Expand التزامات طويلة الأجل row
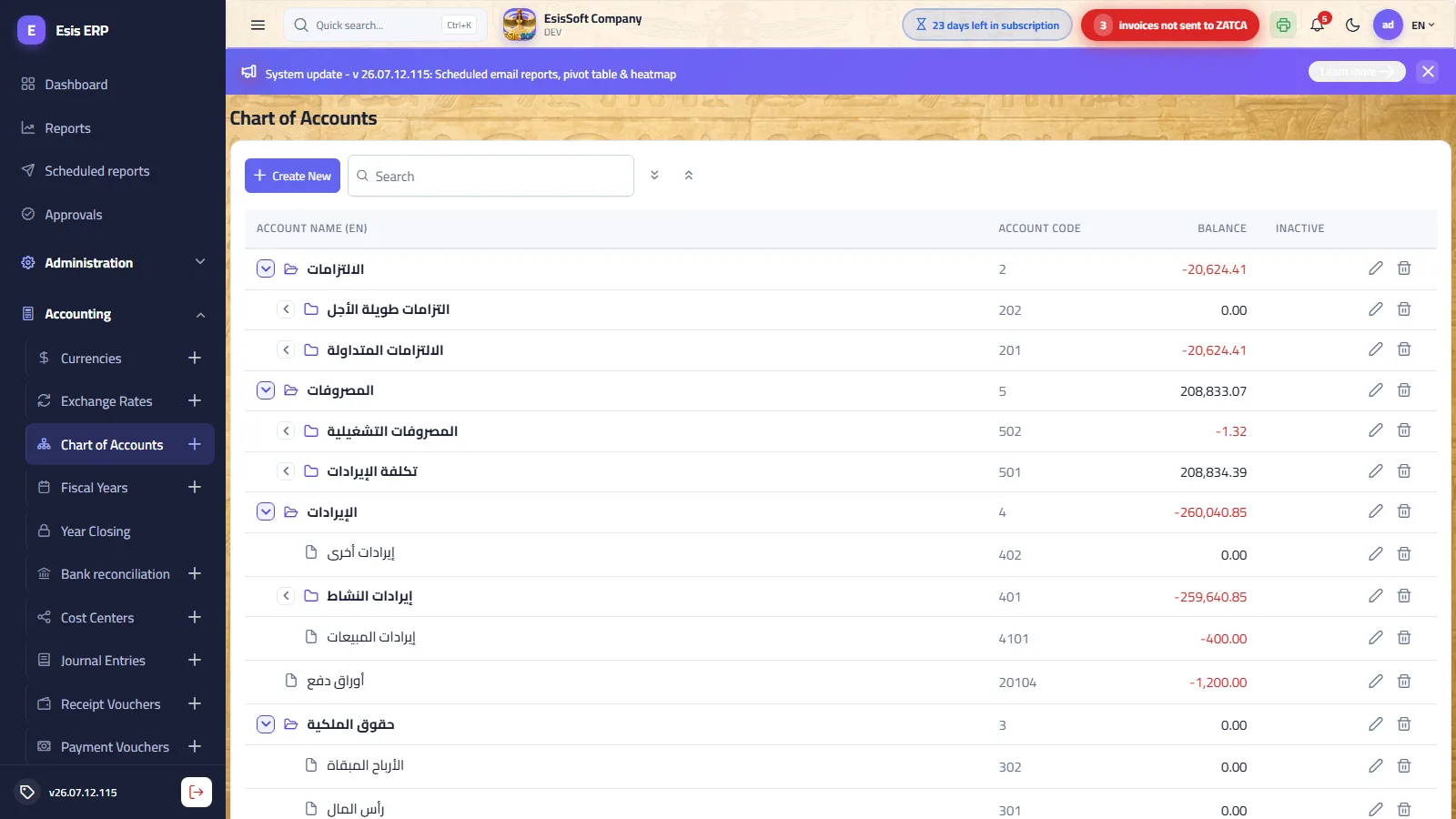Screen dimensions: 1456x819 (286, 309)
